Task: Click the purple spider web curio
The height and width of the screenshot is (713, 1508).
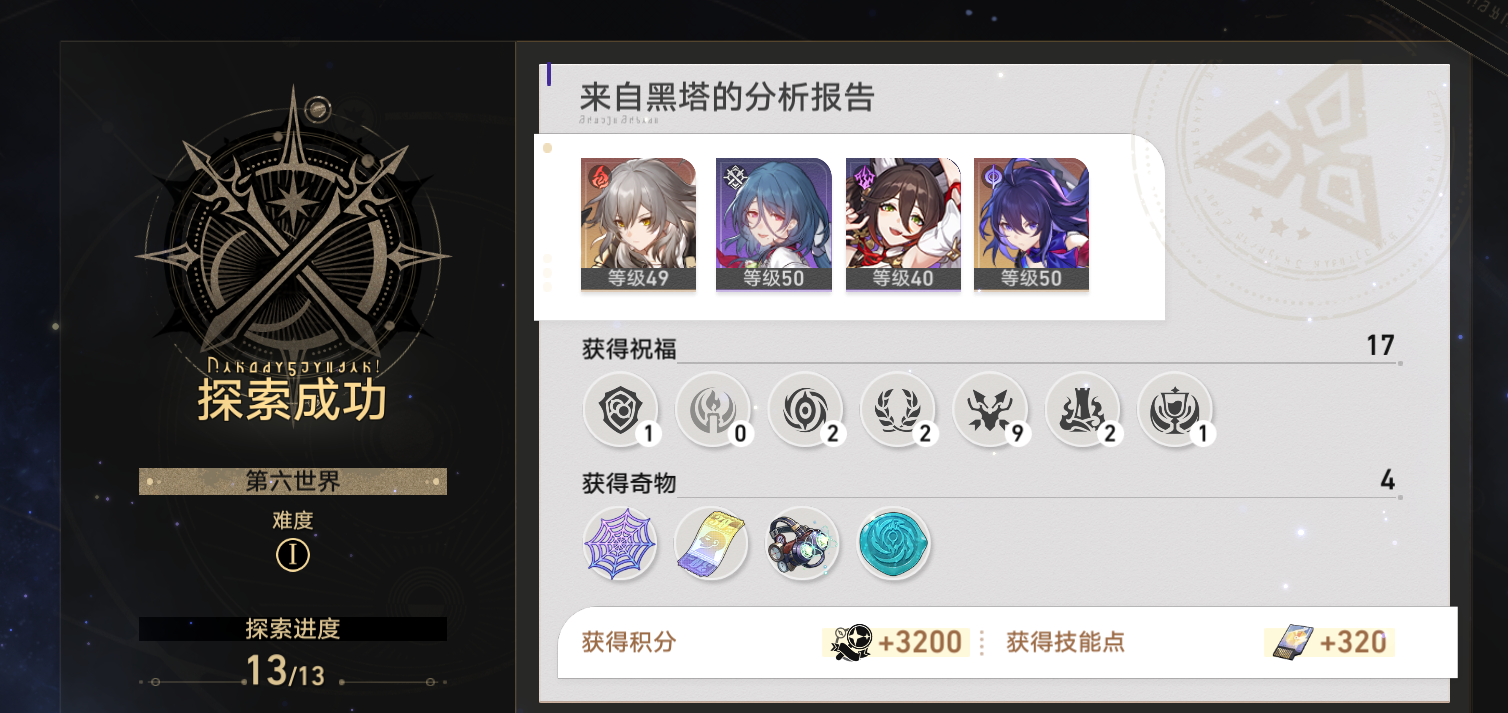Action: tap(620, 544)
